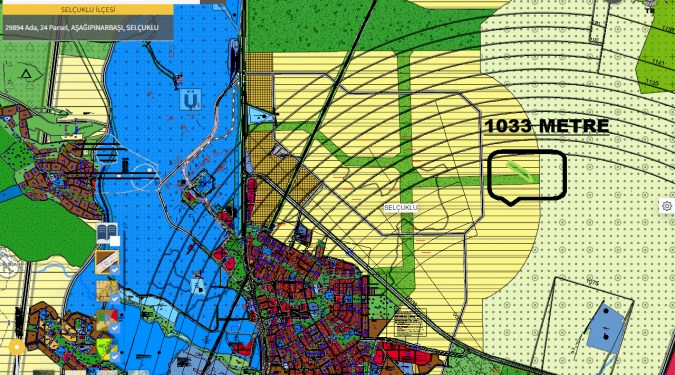The width and height of the screenshot is (675, 375).
Task: Select the multicolor zoning layer thumbnail
Action: (x=107, y=320)
